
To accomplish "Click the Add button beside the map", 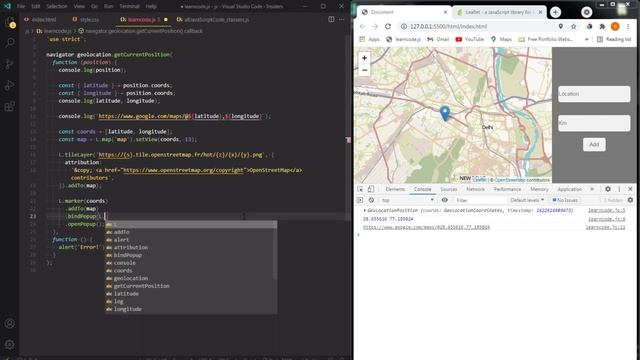I will (594, 144).
